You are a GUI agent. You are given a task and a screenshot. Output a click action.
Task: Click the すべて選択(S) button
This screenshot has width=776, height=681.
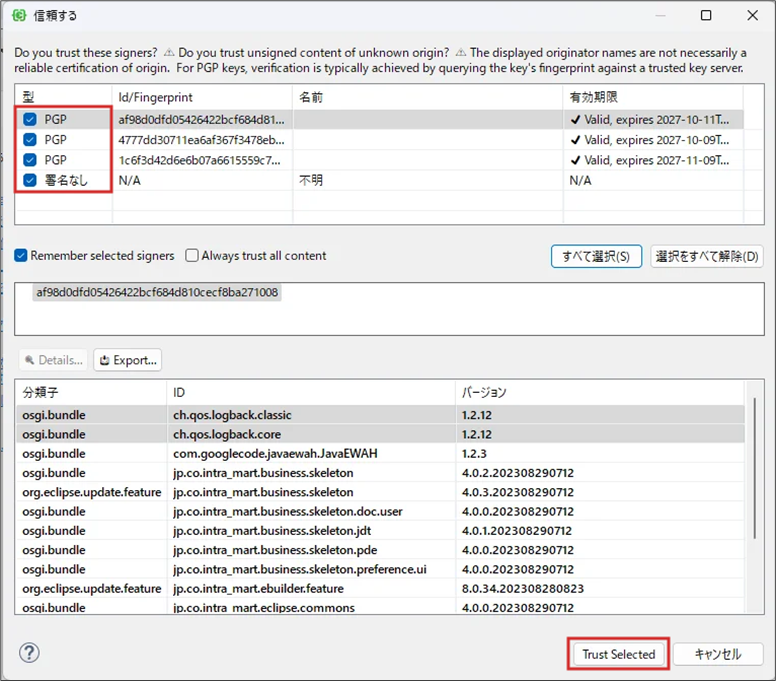click(596, 256)
